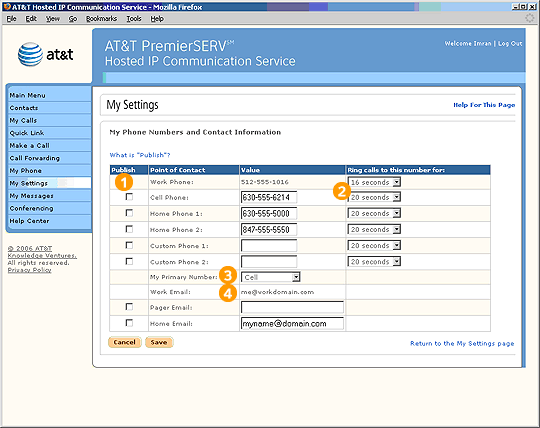Select My Settings in sidebar
The image size is (540, 428).
[50, 183]
